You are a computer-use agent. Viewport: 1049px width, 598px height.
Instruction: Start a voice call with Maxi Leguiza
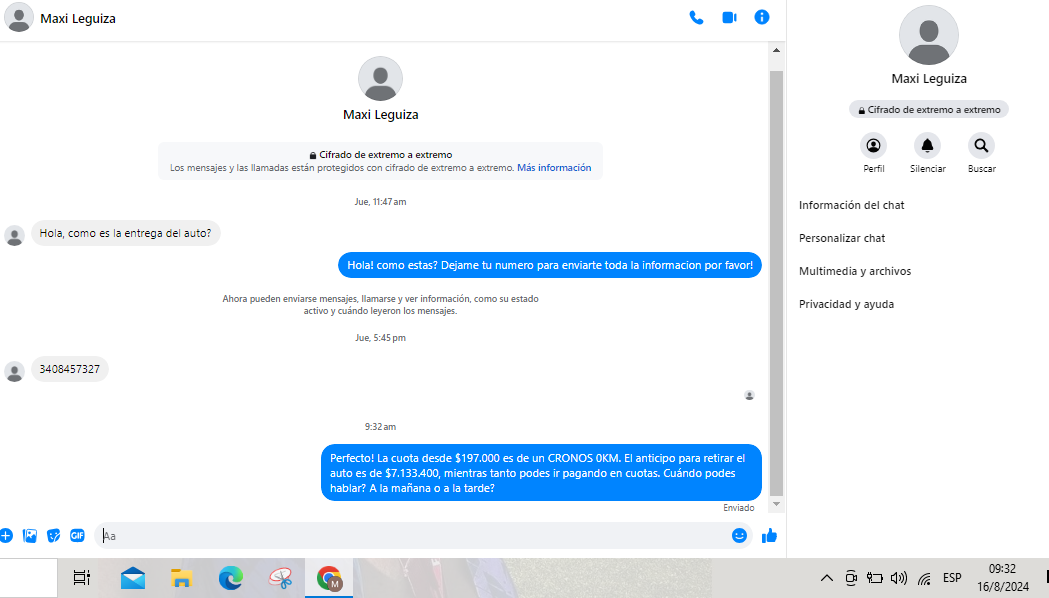tap(696, 18)
